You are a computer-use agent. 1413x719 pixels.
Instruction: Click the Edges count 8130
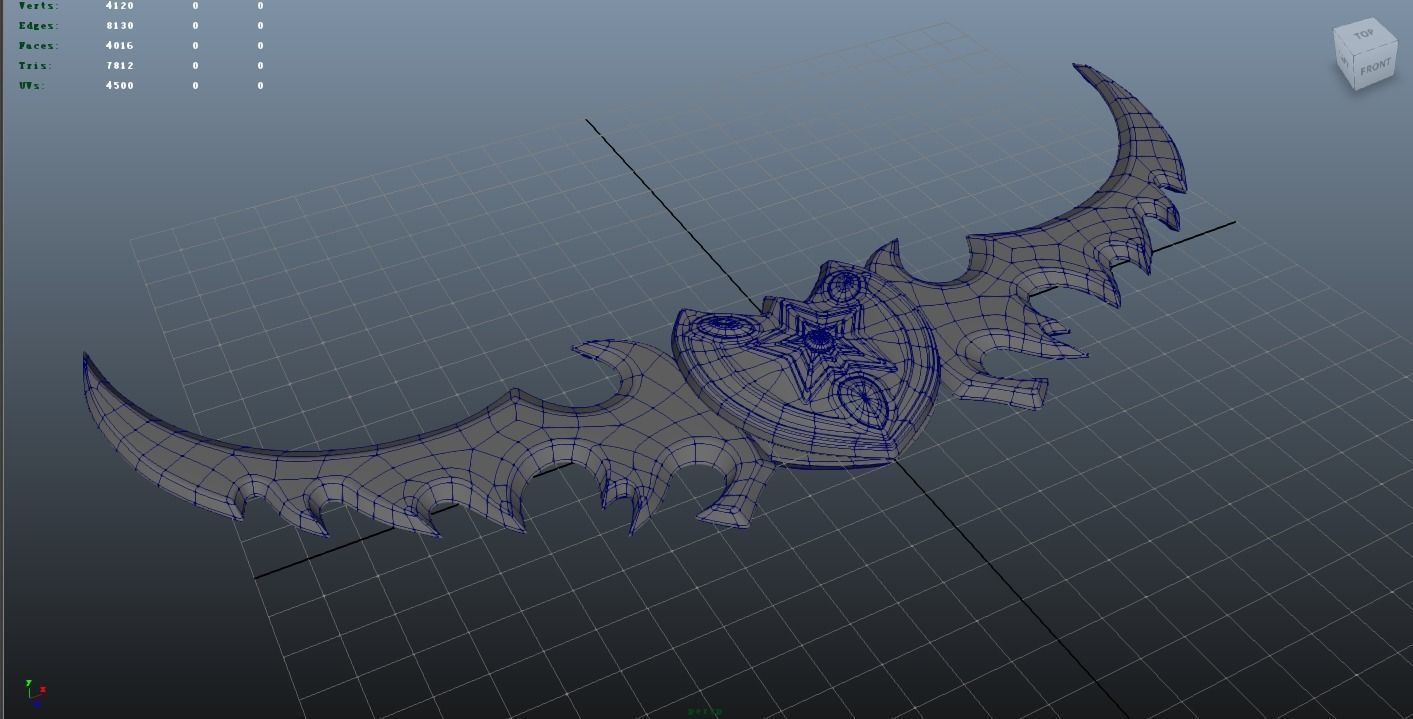click(120, 26)
